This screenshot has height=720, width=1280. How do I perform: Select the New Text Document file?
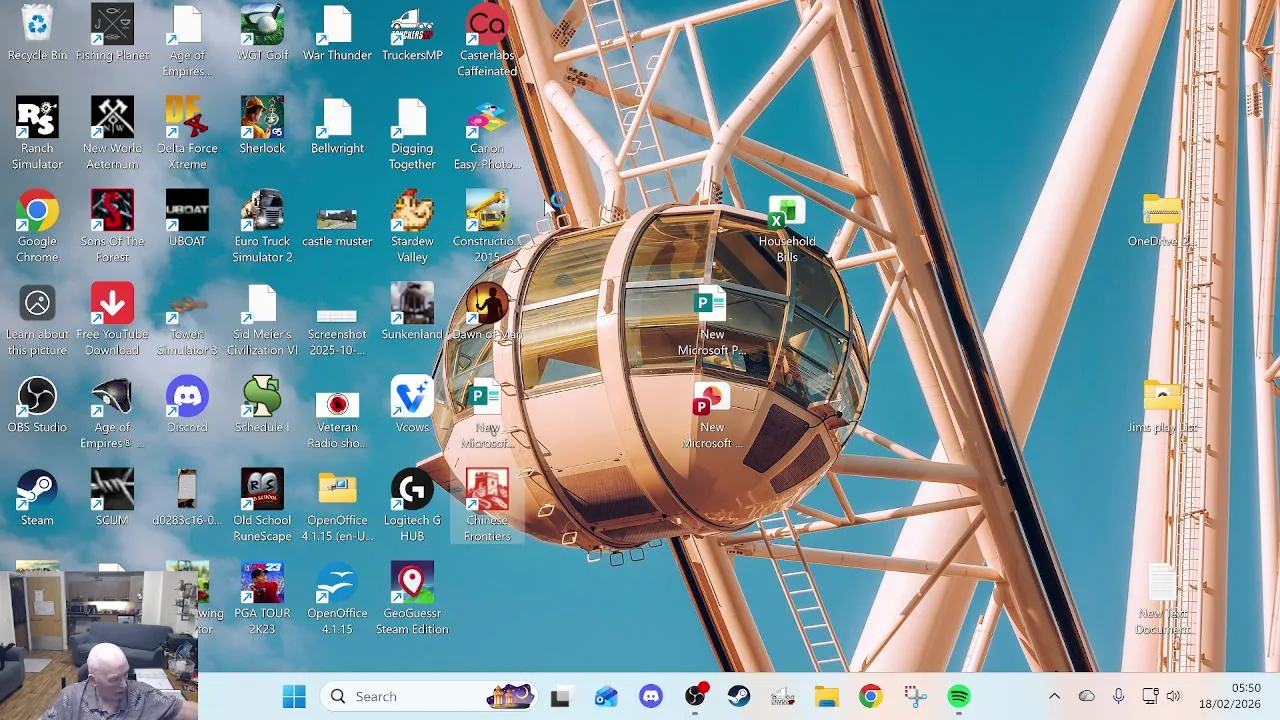[x=1162, y=600]
